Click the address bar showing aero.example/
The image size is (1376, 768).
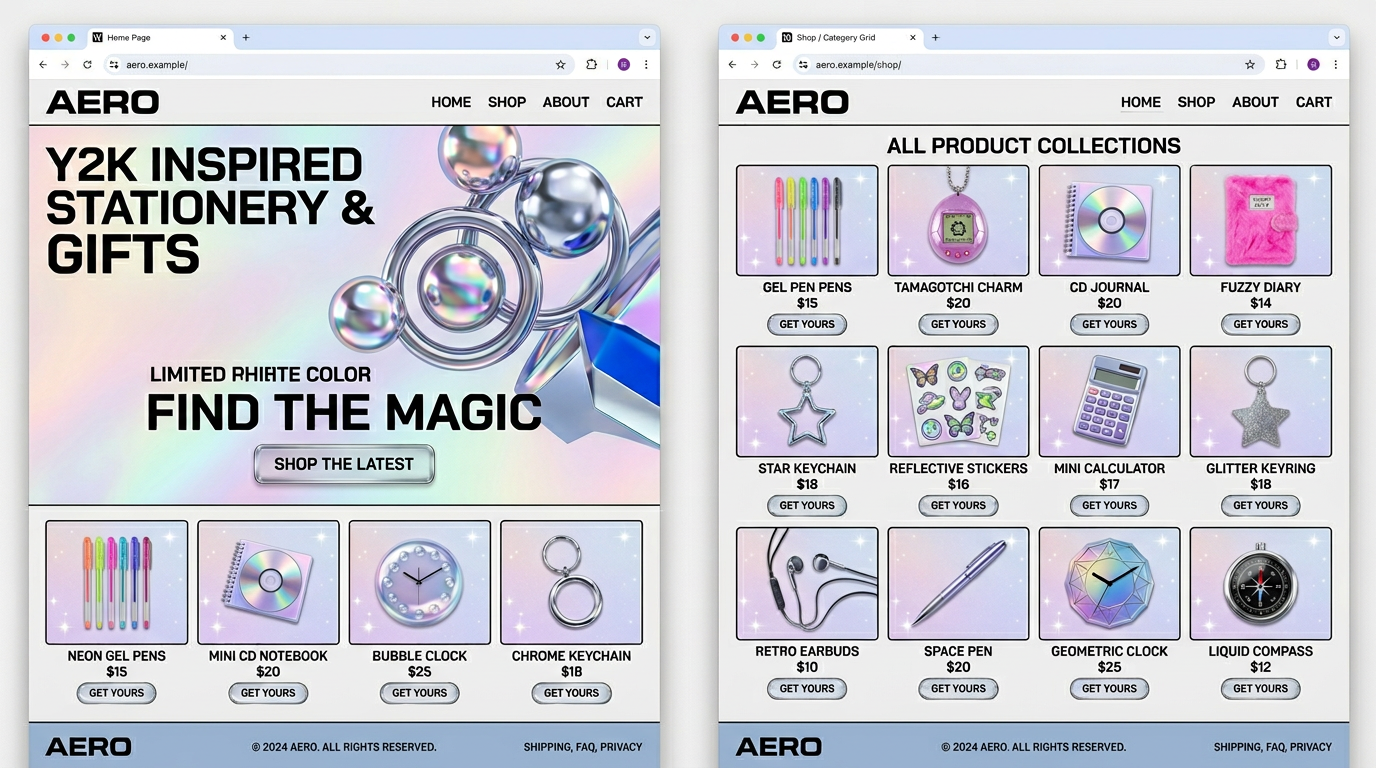click(x=330, y=65)
